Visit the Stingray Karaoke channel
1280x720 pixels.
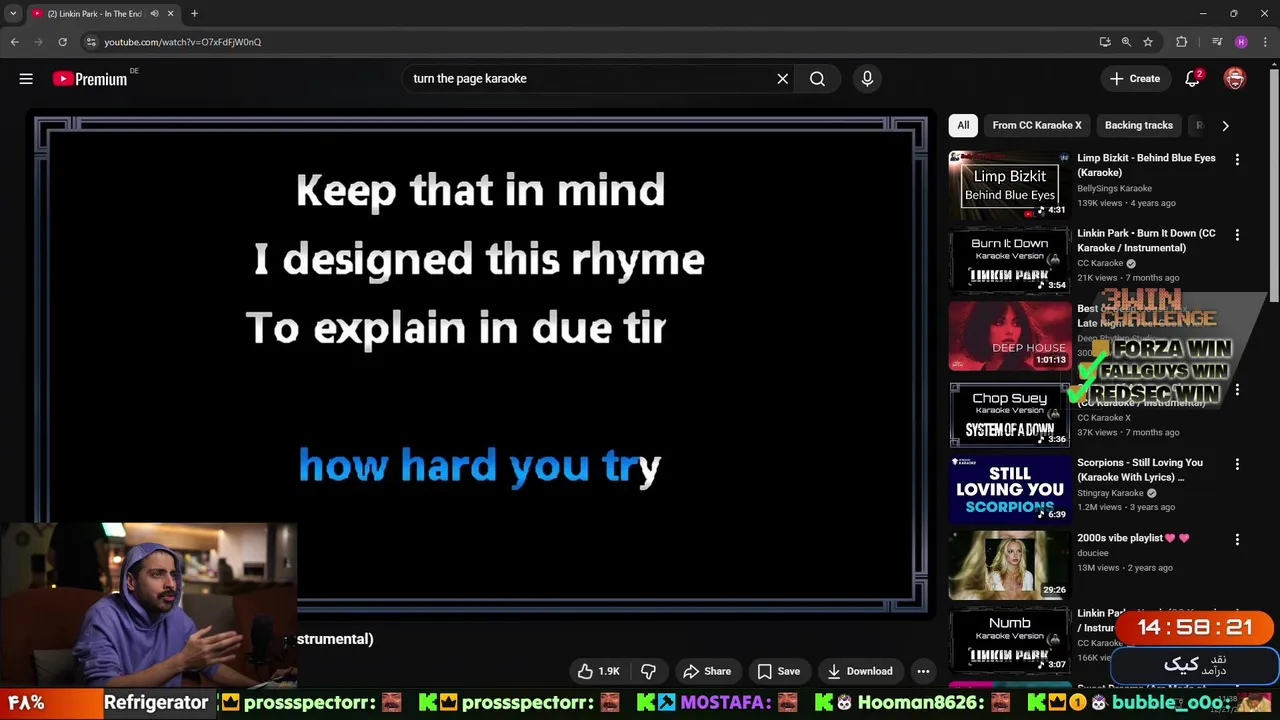click(x=1110, y=493)
